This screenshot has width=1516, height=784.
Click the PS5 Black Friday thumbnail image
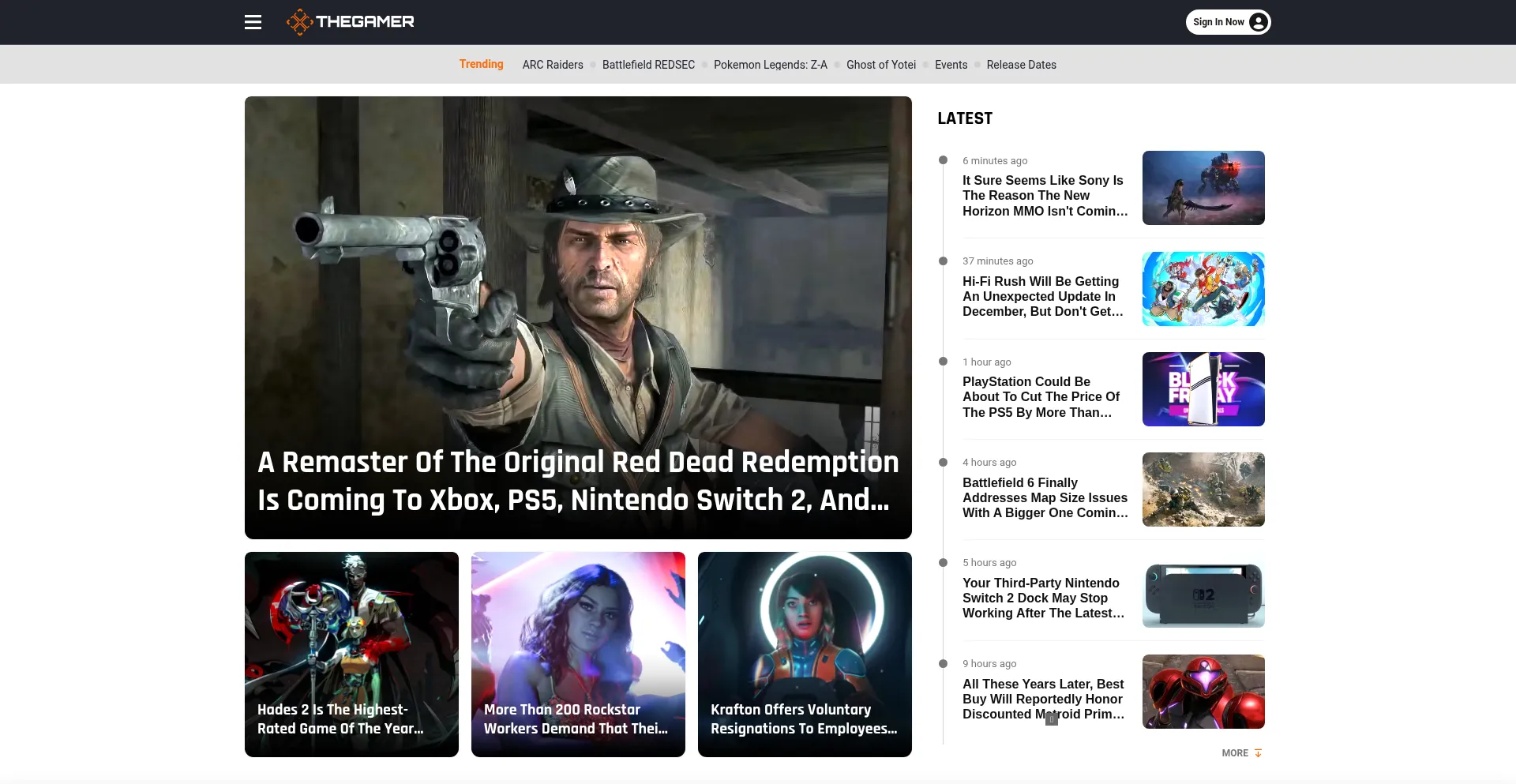[x=1203, y=389]
